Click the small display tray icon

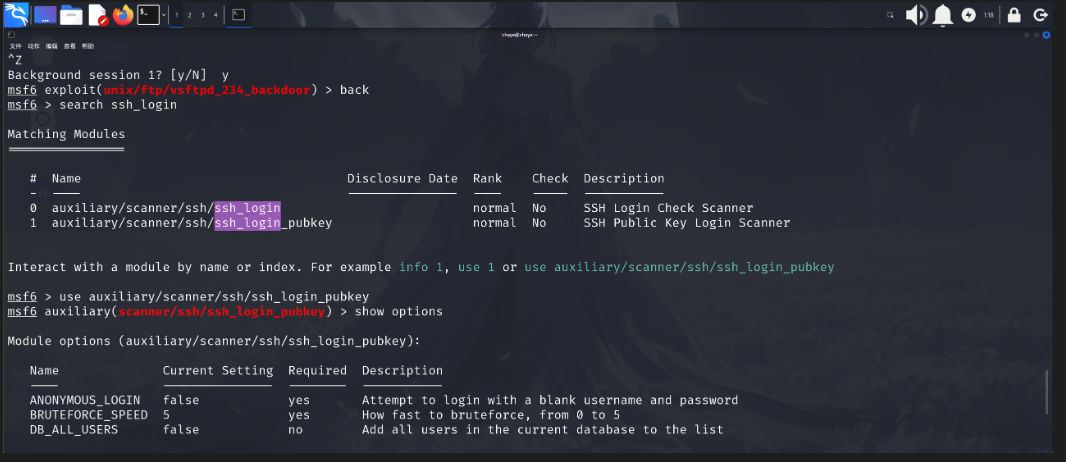click(x=890, y=15)
